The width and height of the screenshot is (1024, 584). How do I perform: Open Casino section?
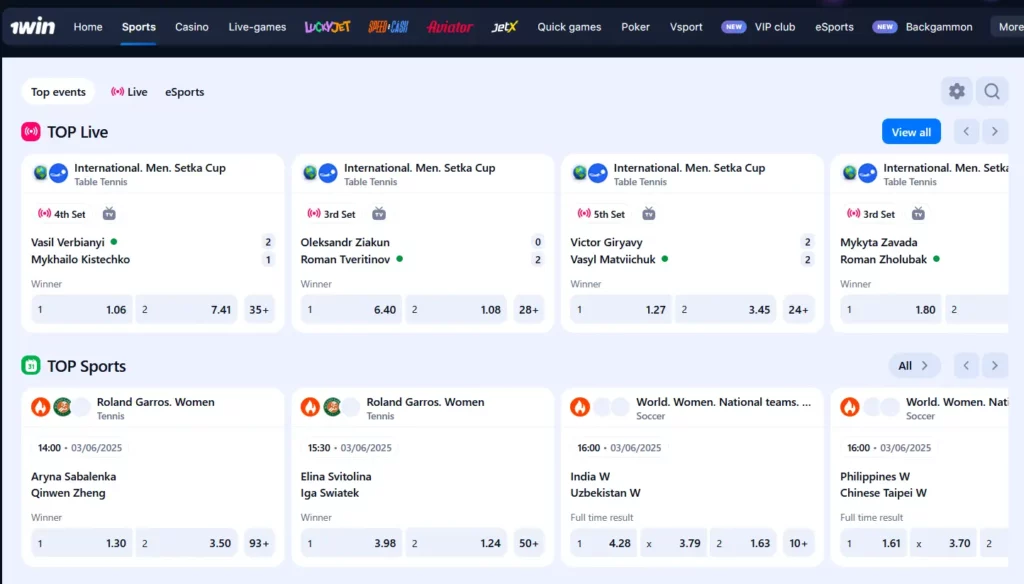(x=192, y=27)
